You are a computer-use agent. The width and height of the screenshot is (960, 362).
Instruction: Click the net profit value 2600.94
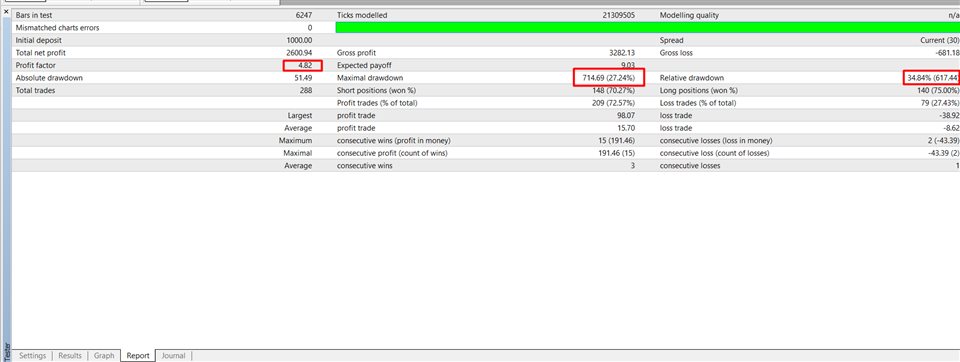298,53
